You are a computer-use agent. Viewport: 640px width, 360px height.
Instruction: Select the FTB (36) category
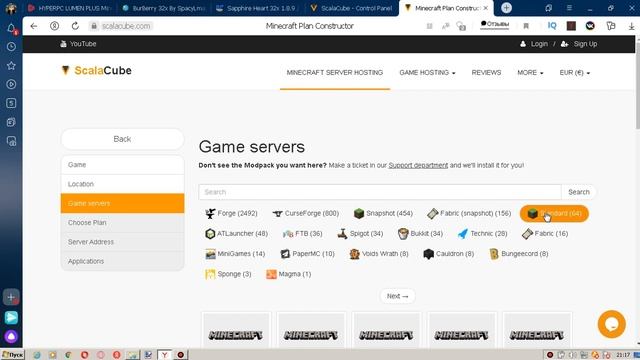point(302,233)
